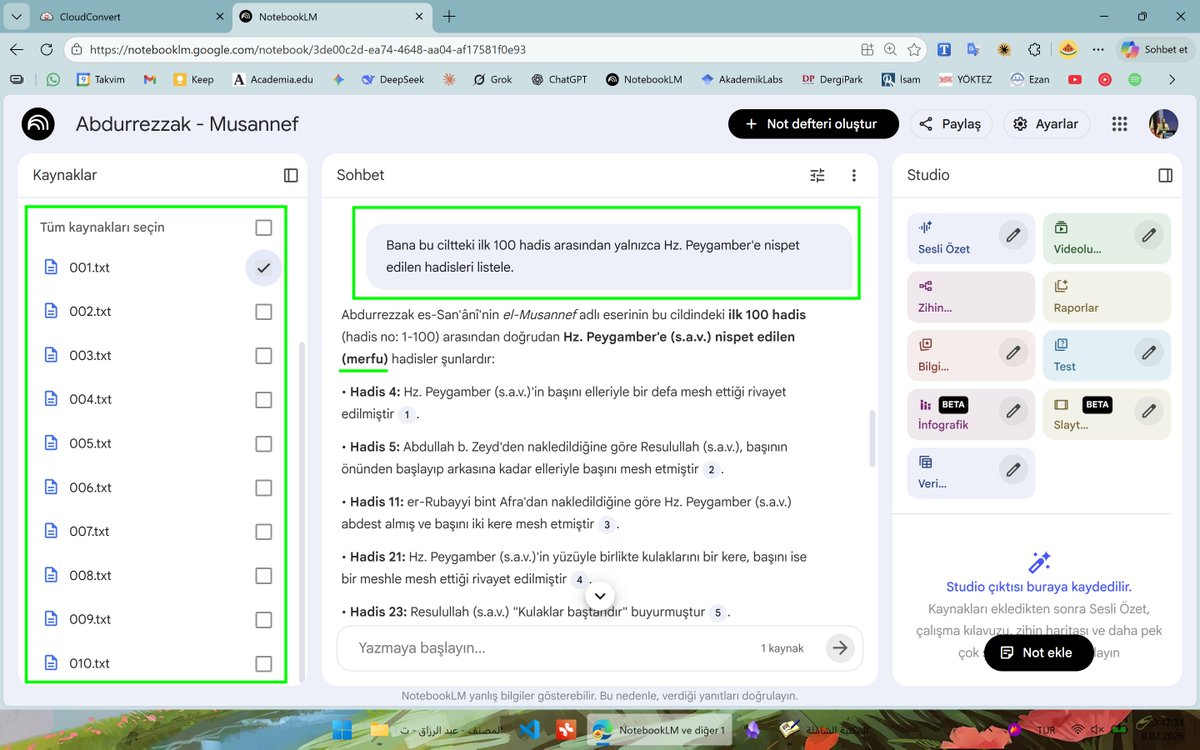Open citation 3 after Hadis 11

point(606,524)
